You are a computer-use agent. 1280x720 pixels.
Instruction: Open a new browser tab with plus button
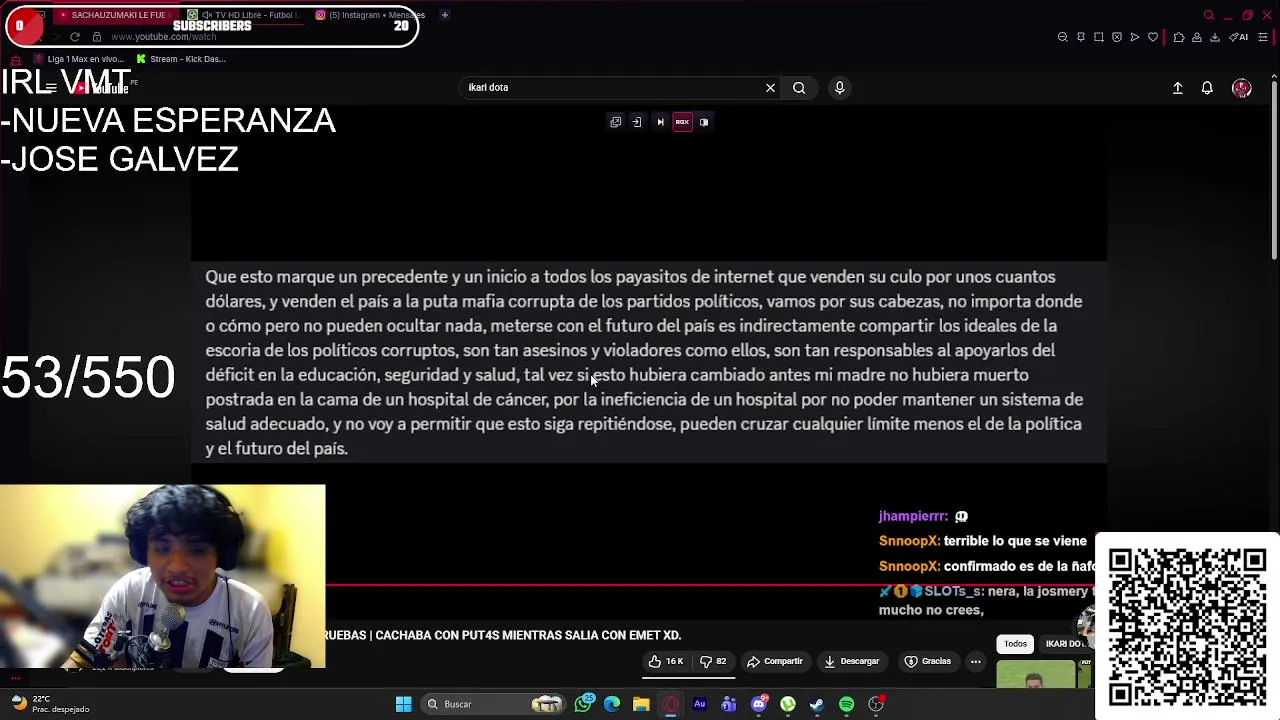[445, 15]
